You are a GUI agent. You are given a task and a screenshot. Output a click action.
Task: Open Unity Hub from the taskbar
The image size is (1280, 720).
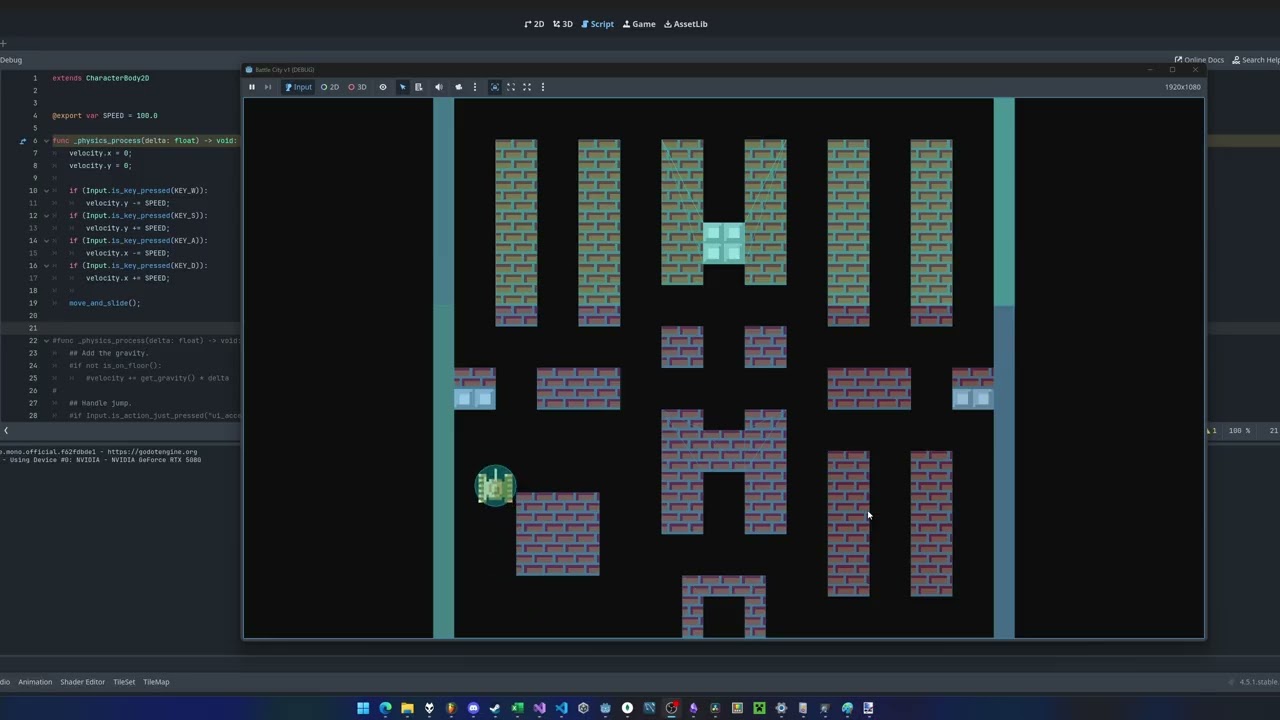click(583, 708)
